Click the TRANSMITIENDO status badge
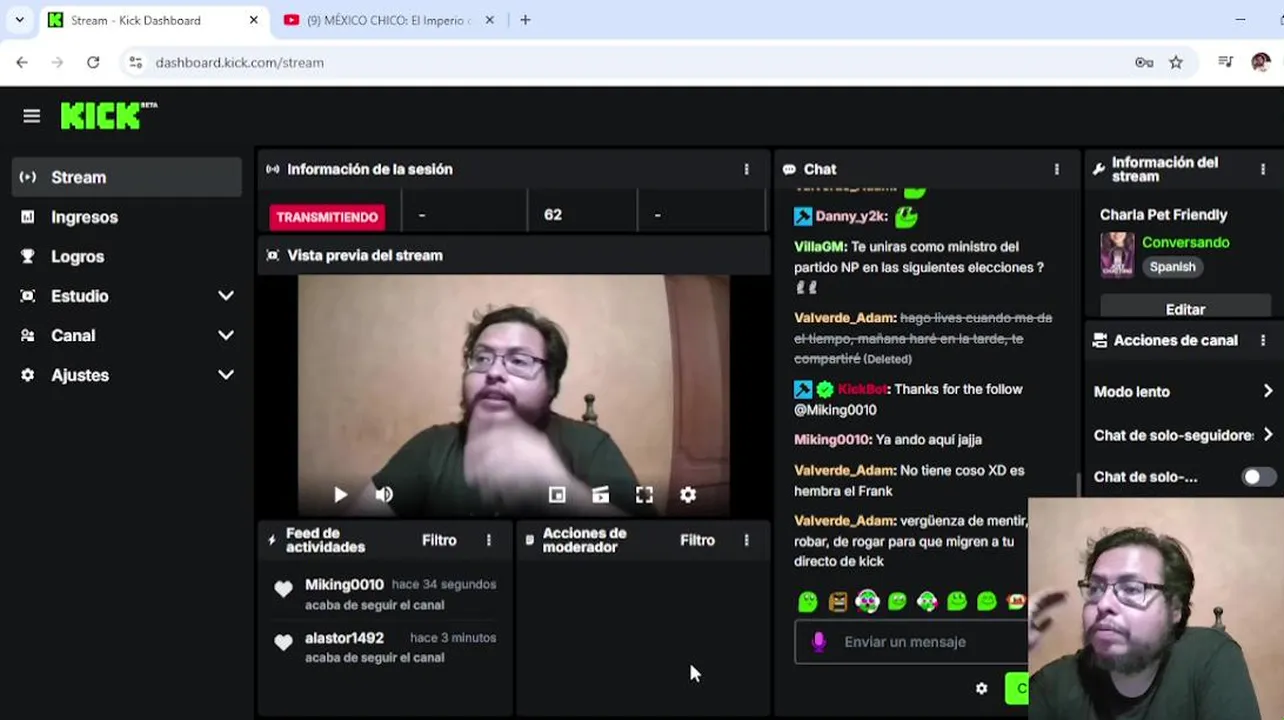Screen dimensions: 1284x720 [x=327, y=217]
